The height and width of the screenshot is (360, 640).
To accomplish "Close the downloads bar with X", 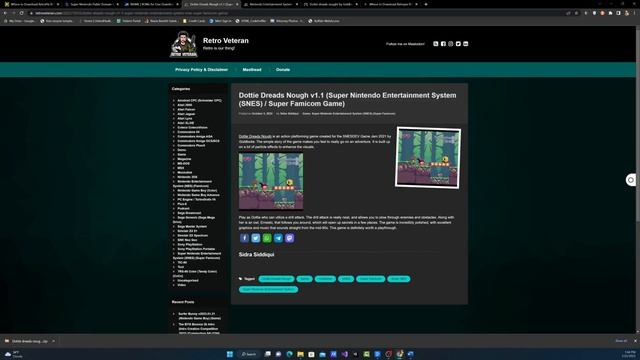I will (635, 341).
